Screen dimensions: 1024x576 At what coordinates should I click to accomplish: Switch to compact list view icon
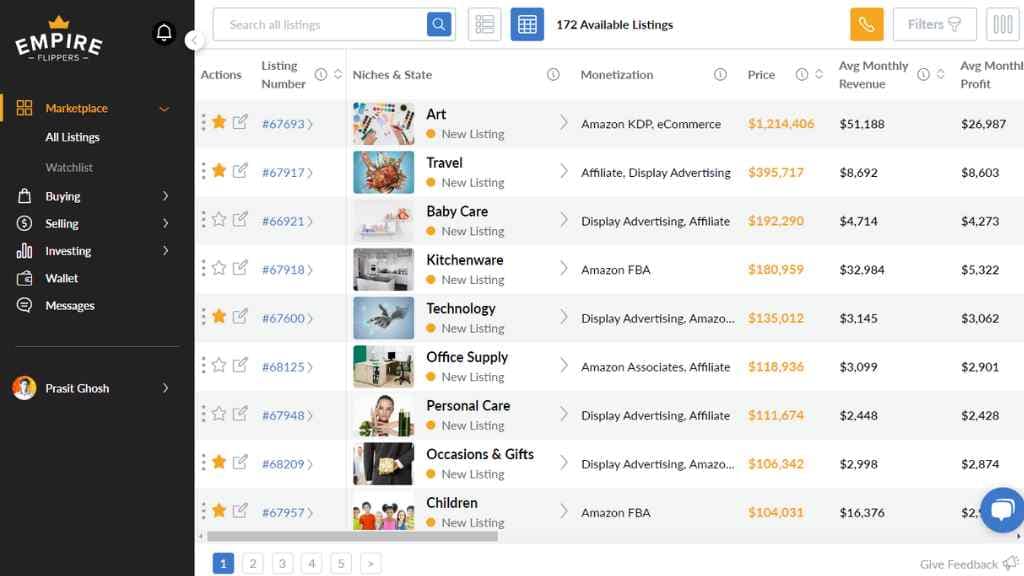(x=484, y=24)
